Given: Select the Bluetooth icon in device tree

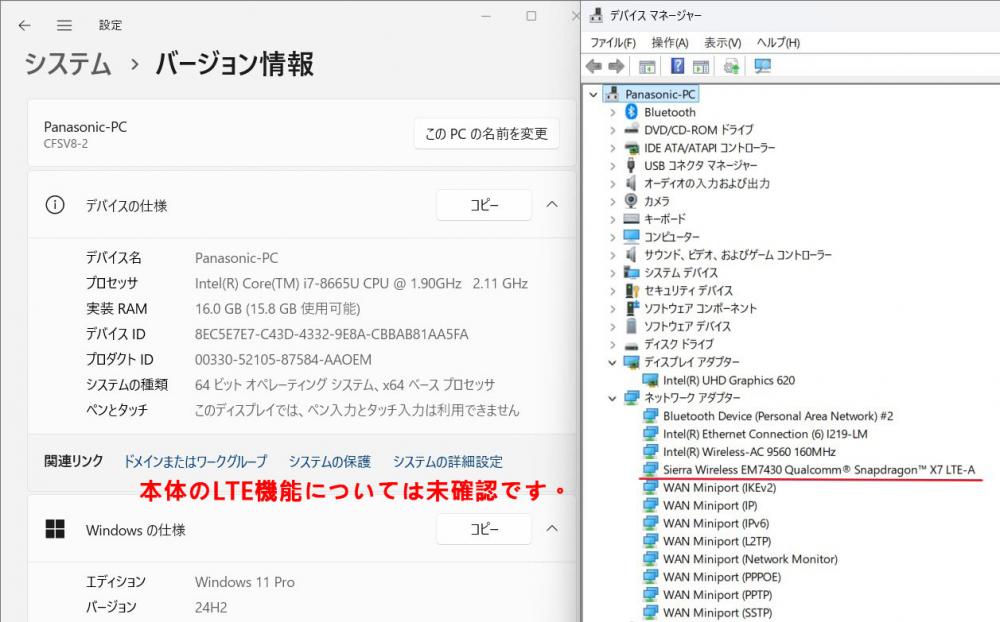Looking at the screenshot, I should tap(631, 112).
